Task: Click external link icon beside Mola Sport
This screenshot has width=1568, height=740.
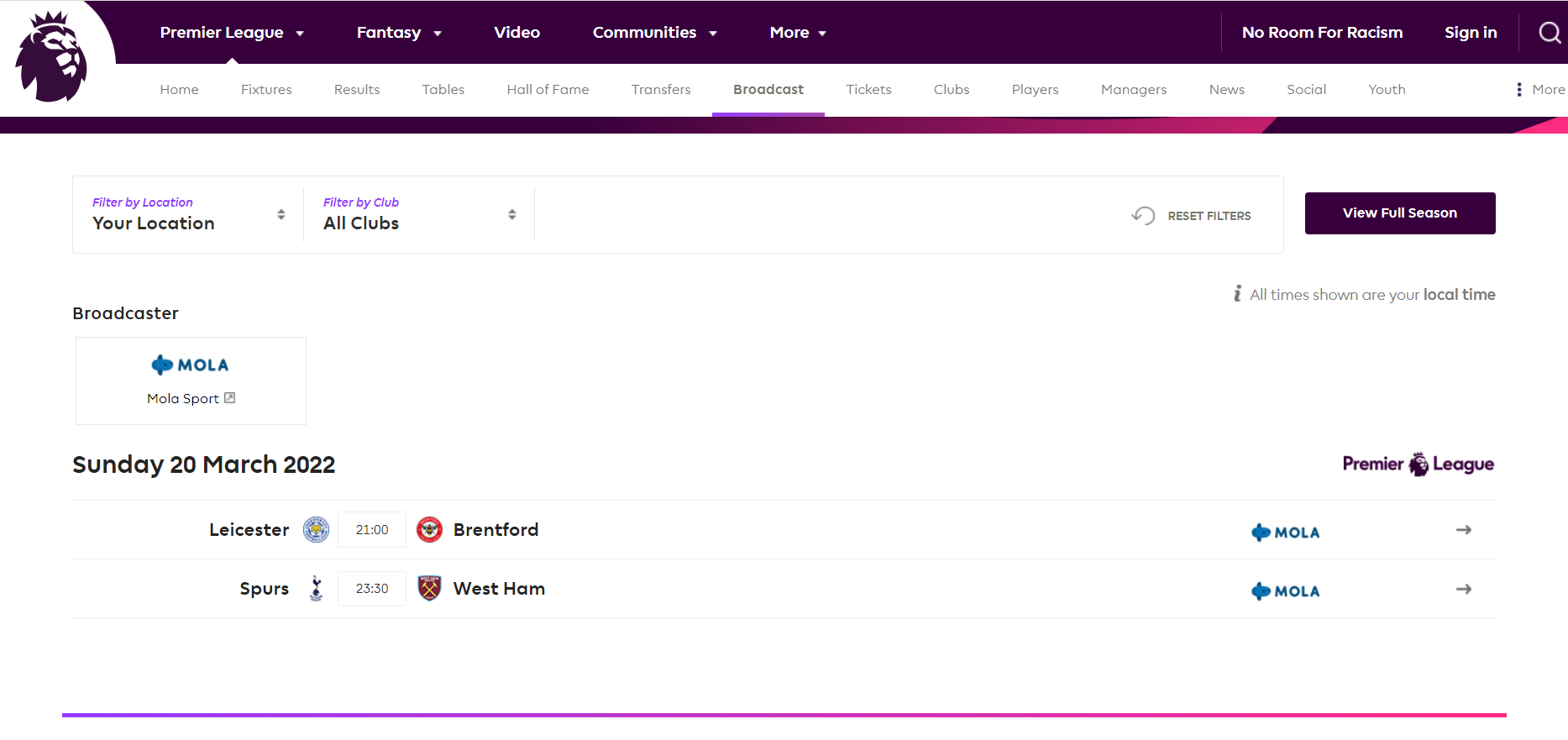Action: (229, 398)
